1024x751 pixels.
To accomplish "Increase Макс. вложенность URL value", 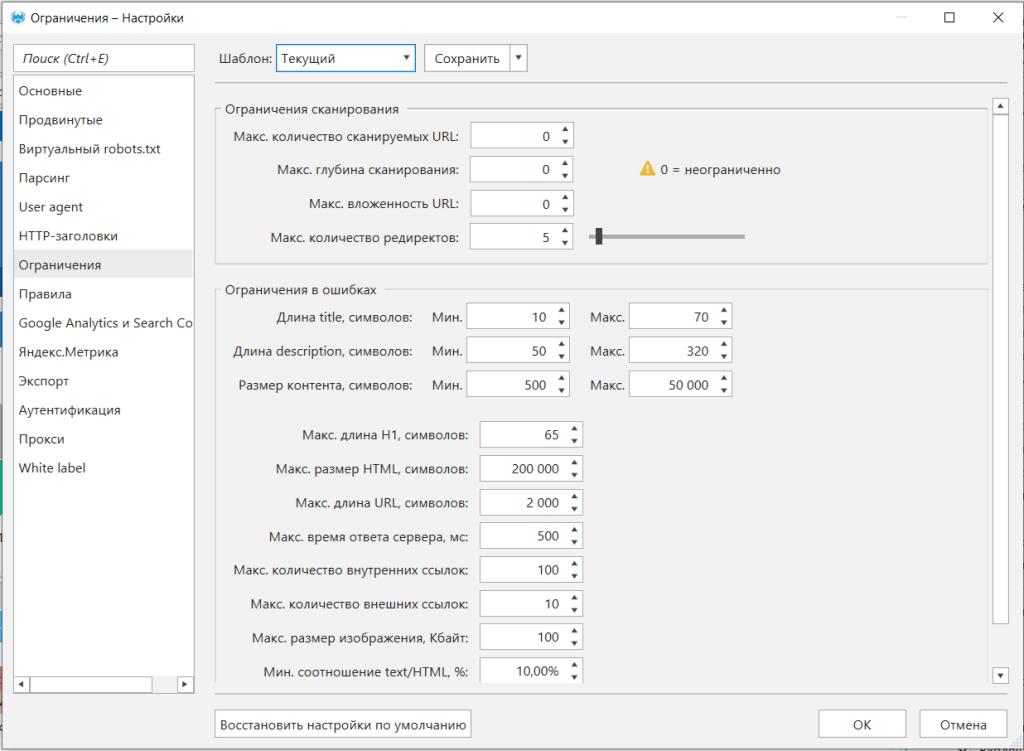I will pos(565,197).
